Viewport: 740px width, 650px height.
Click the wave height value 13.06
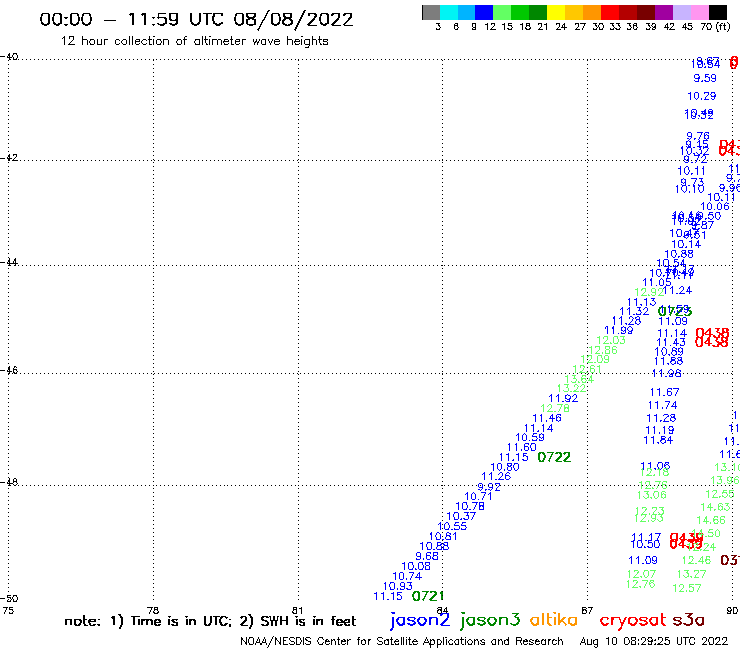[652, 495]
